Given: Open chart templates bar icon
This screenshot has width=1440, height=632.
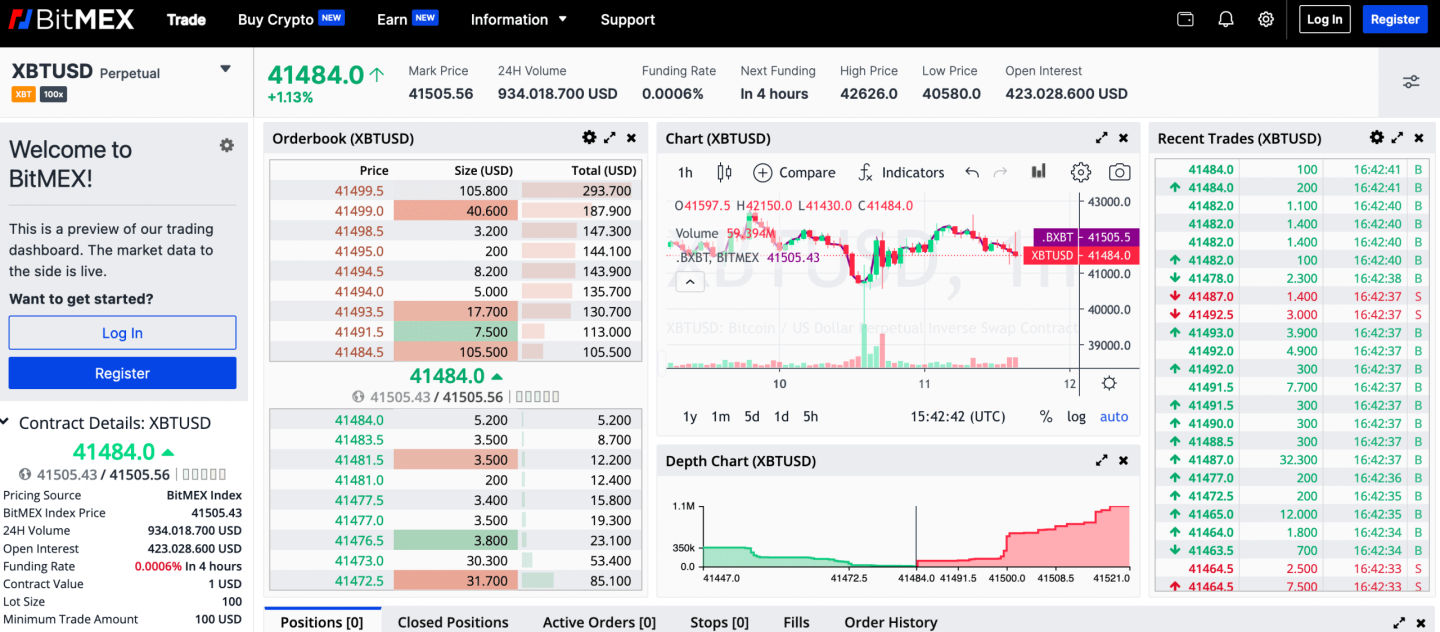Looking at the screenshot, I should point(1039,172).
